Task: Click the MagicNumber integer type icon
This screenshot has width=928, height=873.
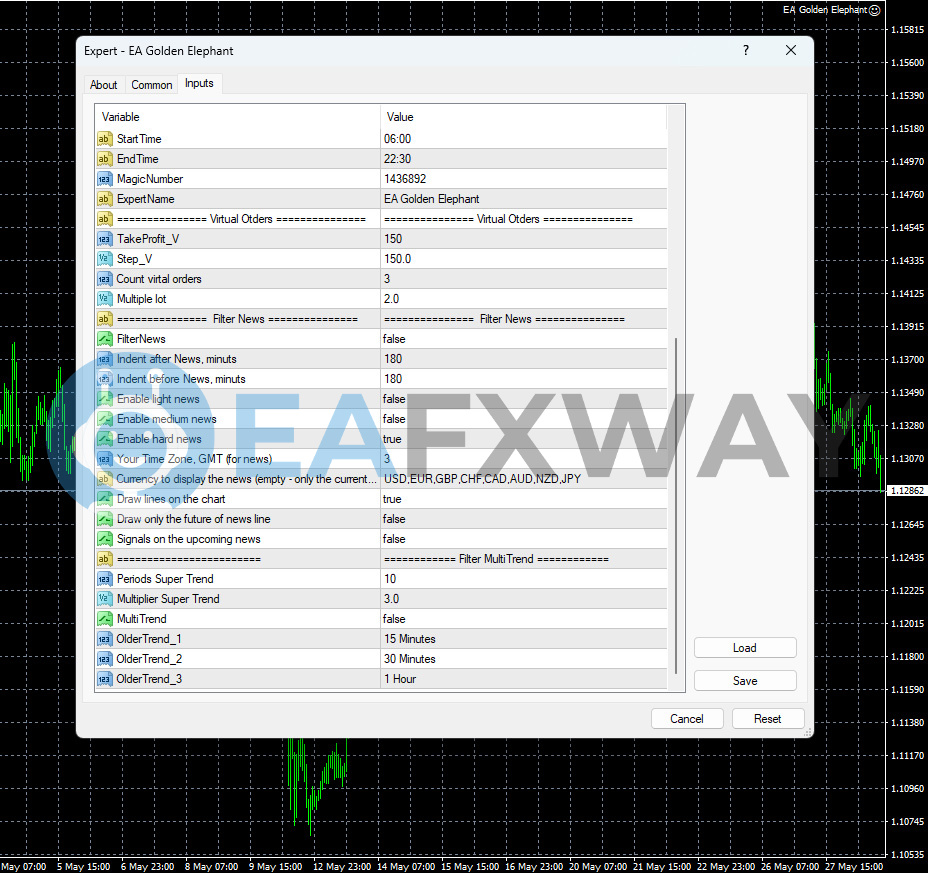Action: click(104, 179)
